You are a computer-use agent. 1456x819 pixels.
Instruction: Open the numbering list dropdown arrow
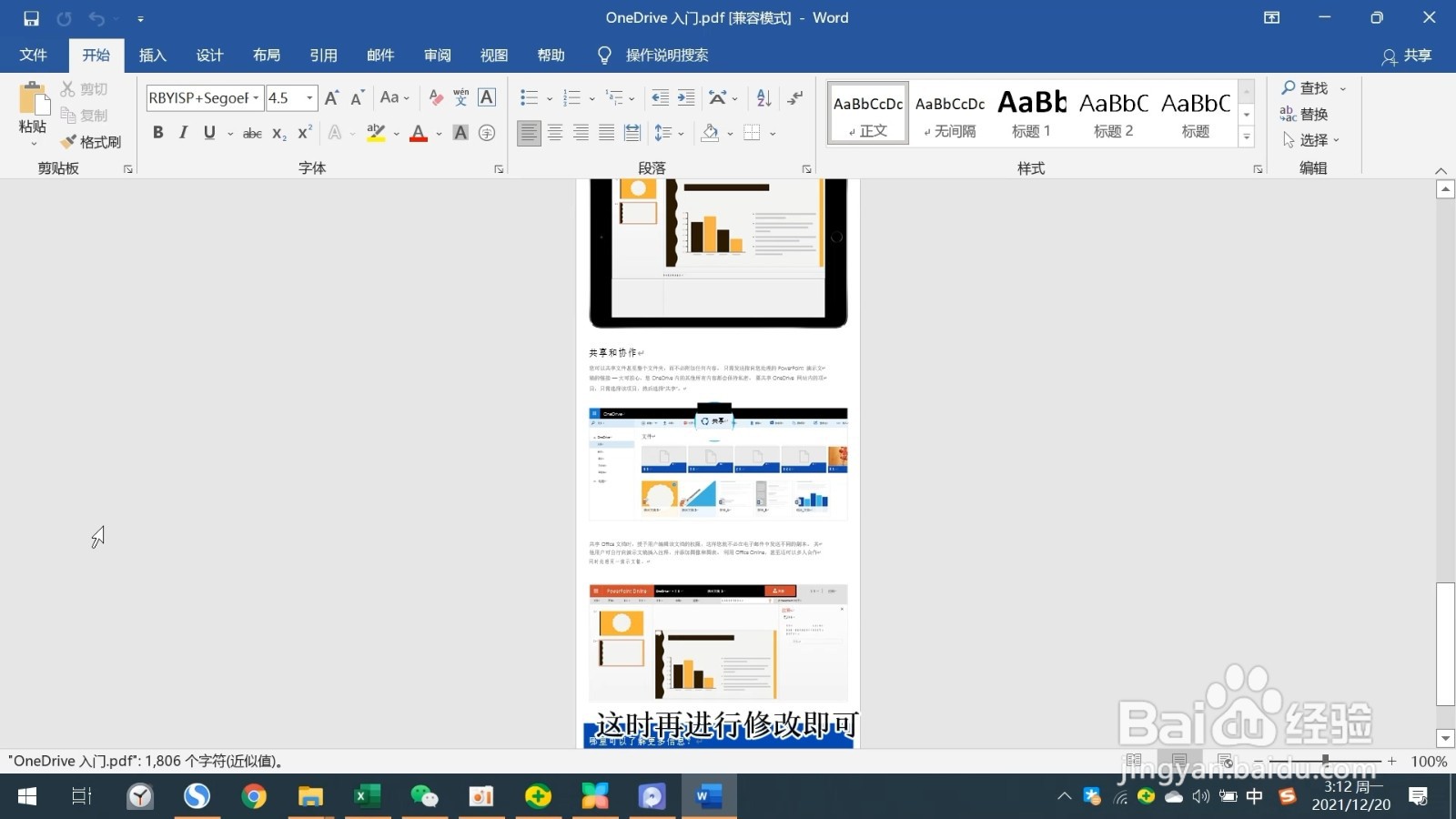pyautogui.click(x=591, y=98)
